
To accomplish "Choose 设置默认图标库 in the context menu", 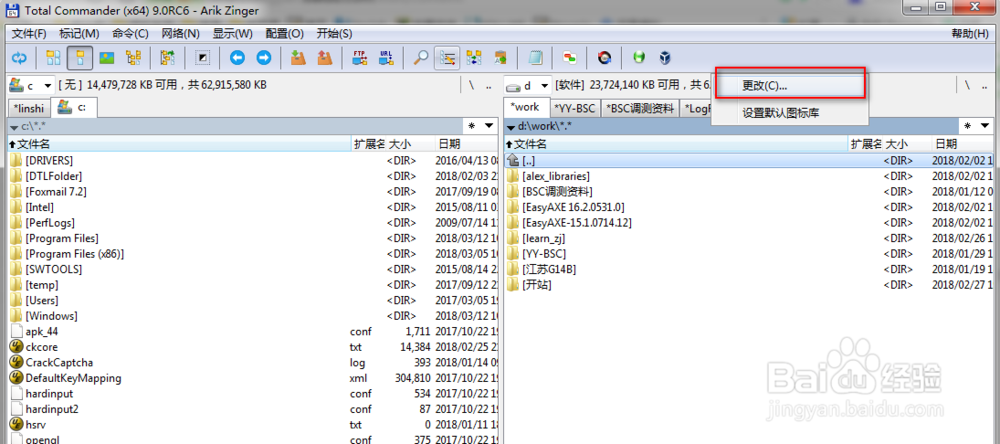I will 790,114.
